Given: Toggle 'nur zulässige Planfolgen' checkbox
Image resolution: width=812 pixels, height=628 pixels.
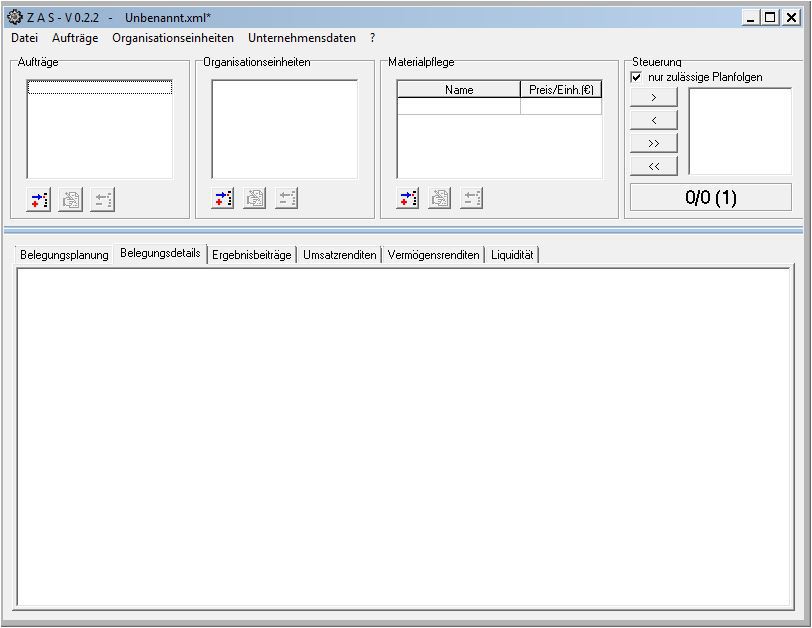Looking at the screenshot, I should (x=637, y=77).
